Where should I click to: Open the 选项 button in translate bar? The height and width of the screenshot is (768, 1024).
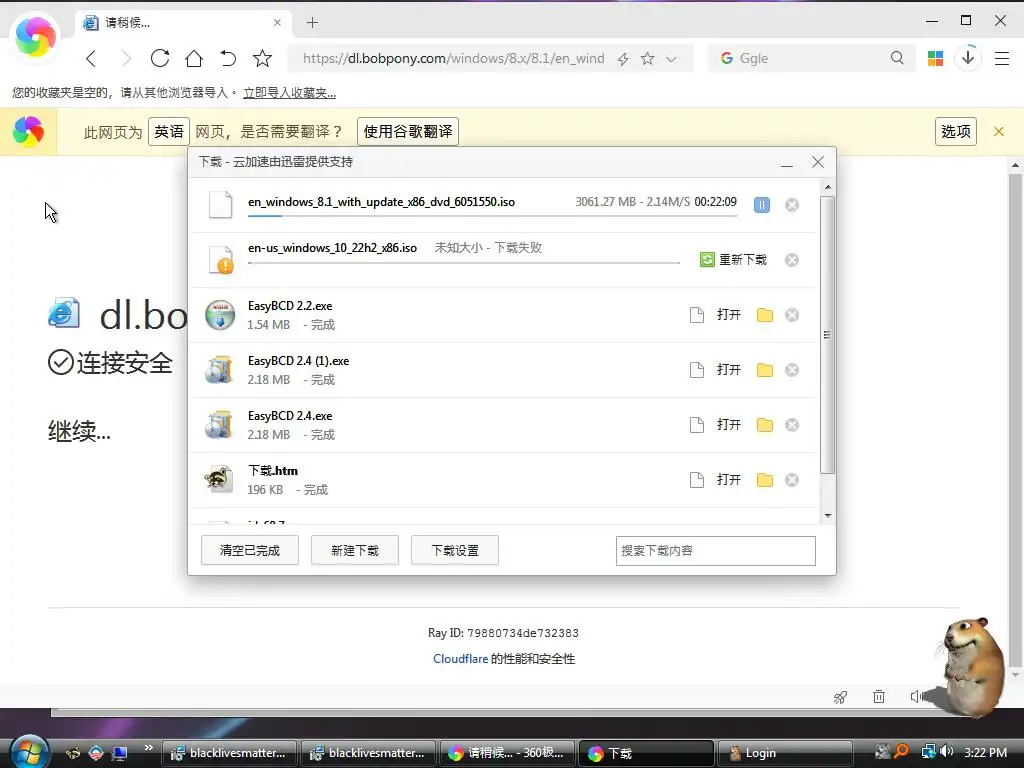click(x=955, y=131)
